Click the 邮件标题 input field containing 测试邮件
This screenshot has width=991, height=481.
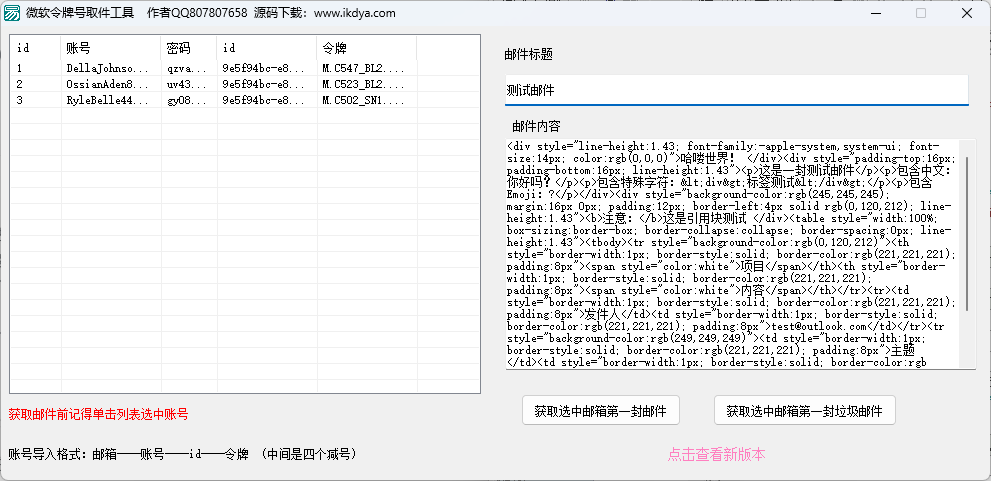[x=737, y=90]
